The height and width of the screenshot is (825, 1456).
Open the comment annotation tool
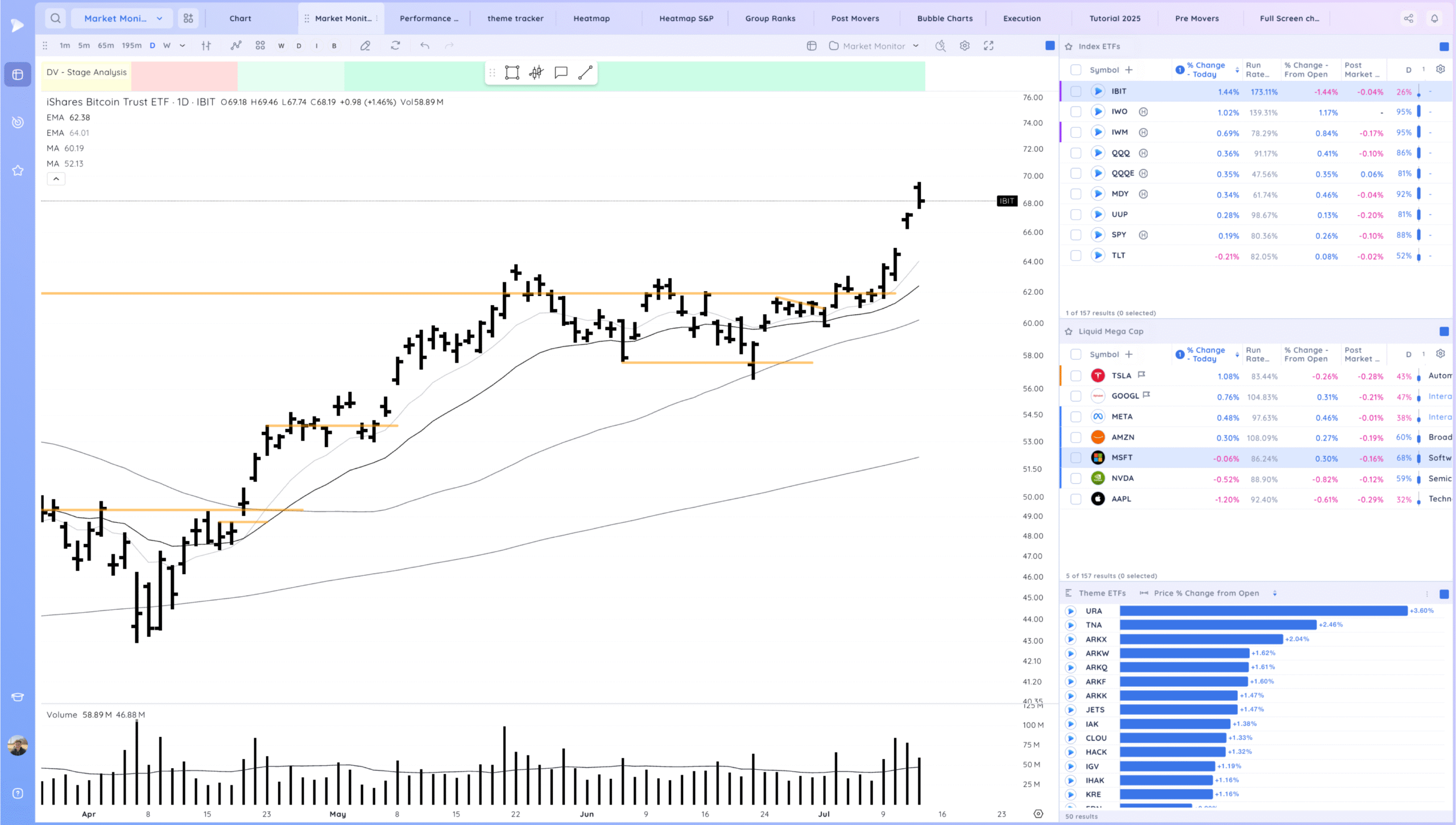pyautogui.click(x=561, y=72)
